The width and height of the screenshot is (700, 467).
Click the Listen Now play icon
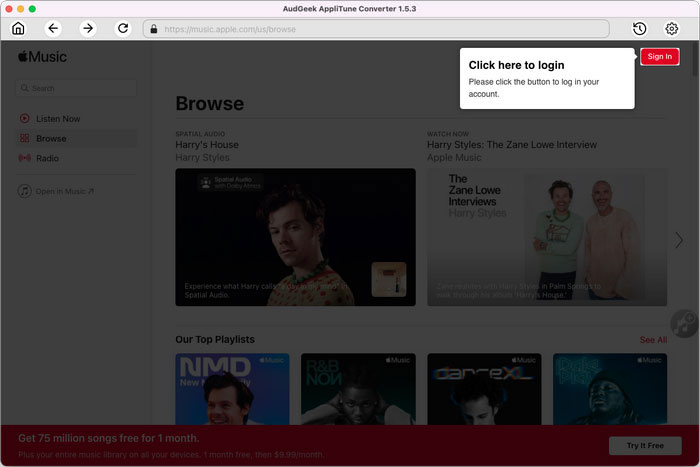(25, 119)
